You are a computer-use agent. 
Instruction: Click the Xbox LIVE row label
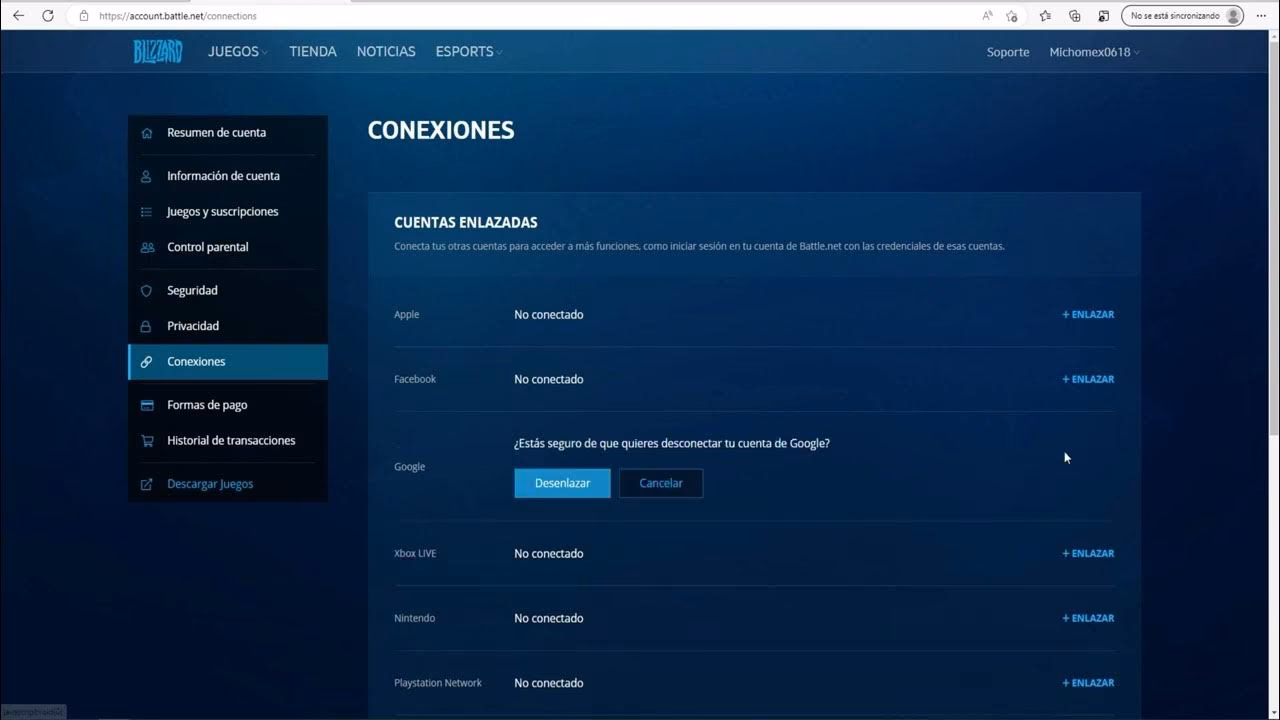(x=415, y=553)
